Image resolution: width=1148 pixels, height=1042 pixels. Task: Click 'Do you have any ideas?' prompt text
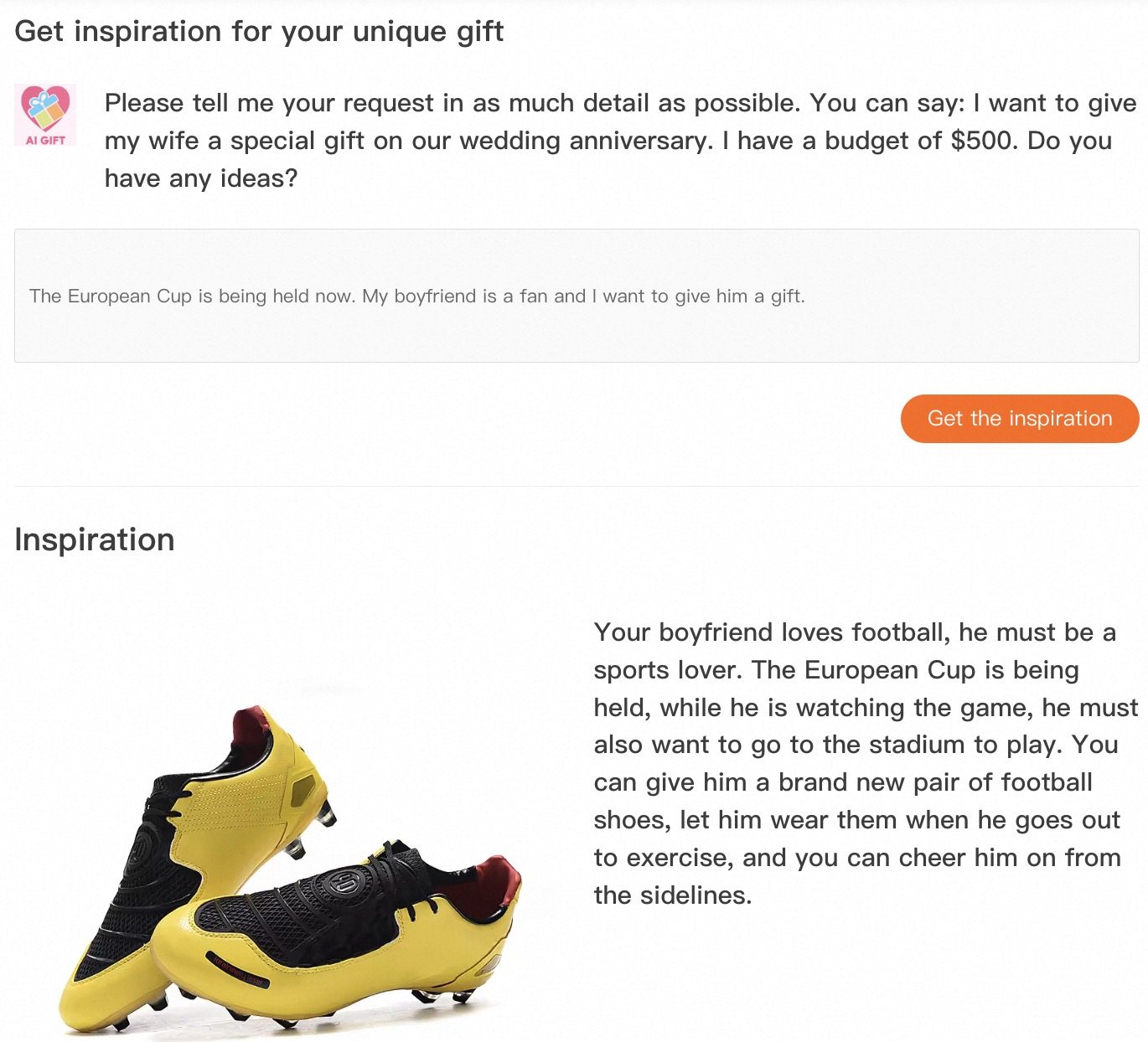point(201,178)
